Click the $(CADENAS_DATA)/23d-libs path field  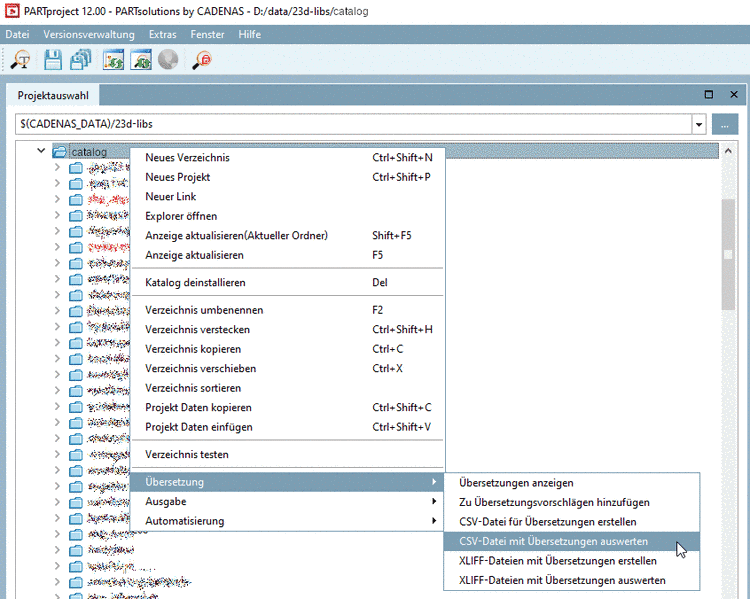point(353,124)
